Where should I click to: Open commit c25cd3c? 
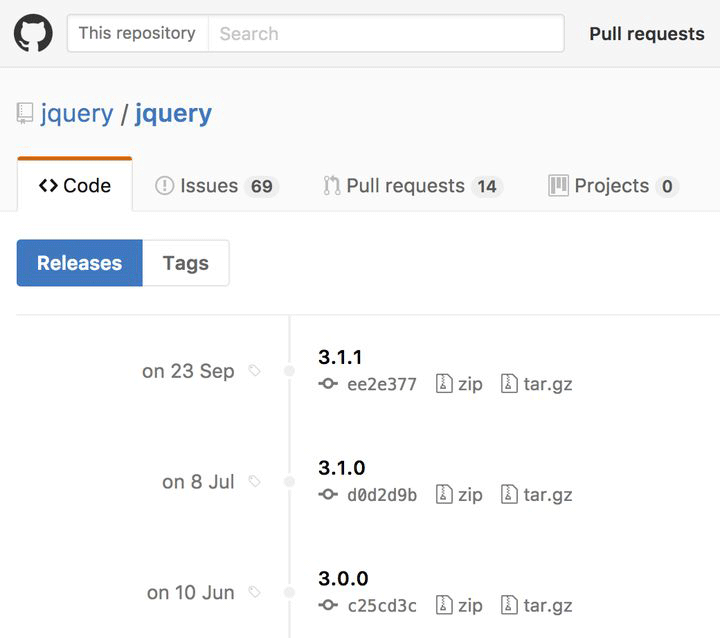pyautogui.click(x=382, y=605)
